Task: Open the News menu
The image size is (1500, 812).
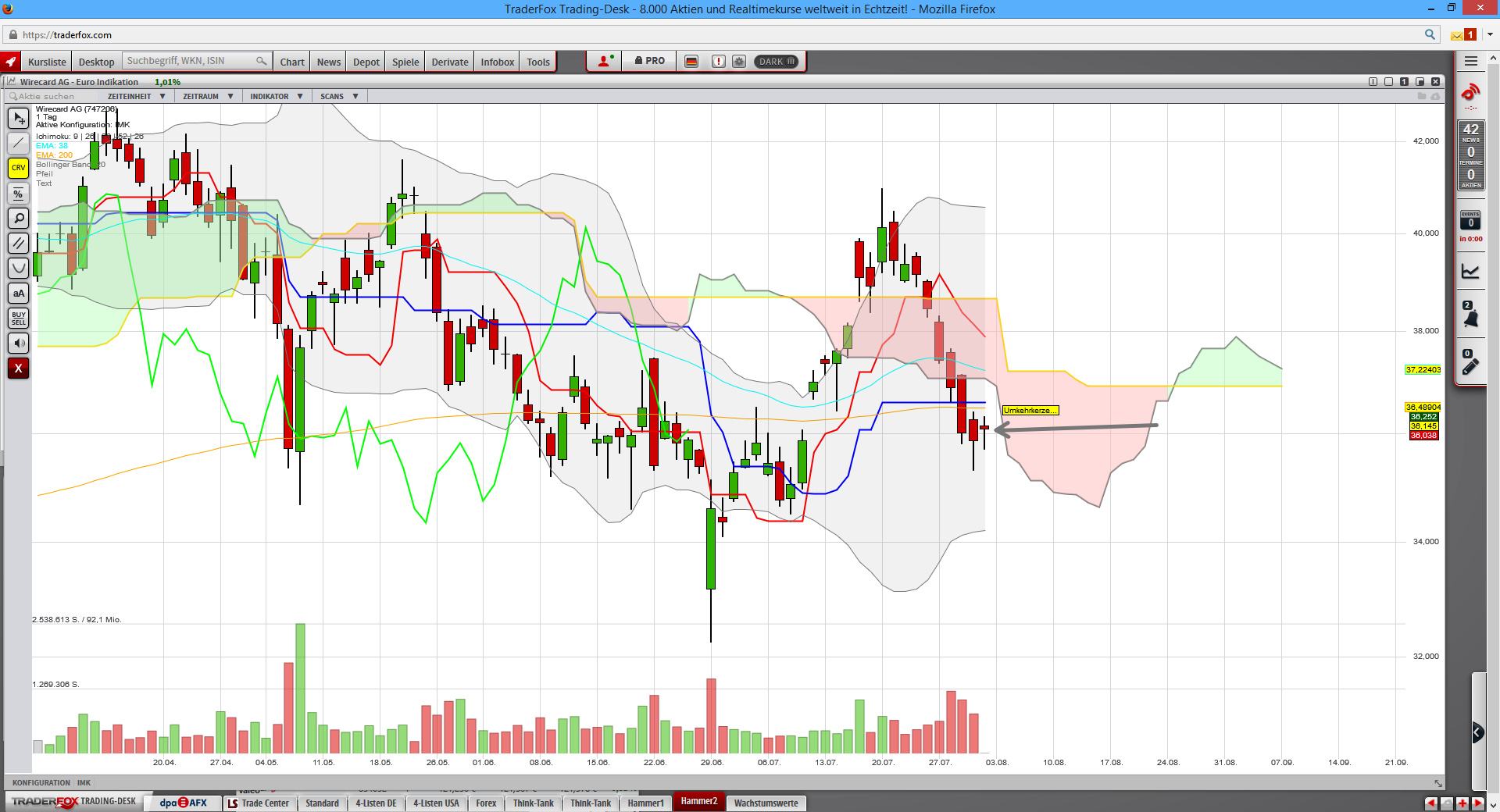Action: 329,62
